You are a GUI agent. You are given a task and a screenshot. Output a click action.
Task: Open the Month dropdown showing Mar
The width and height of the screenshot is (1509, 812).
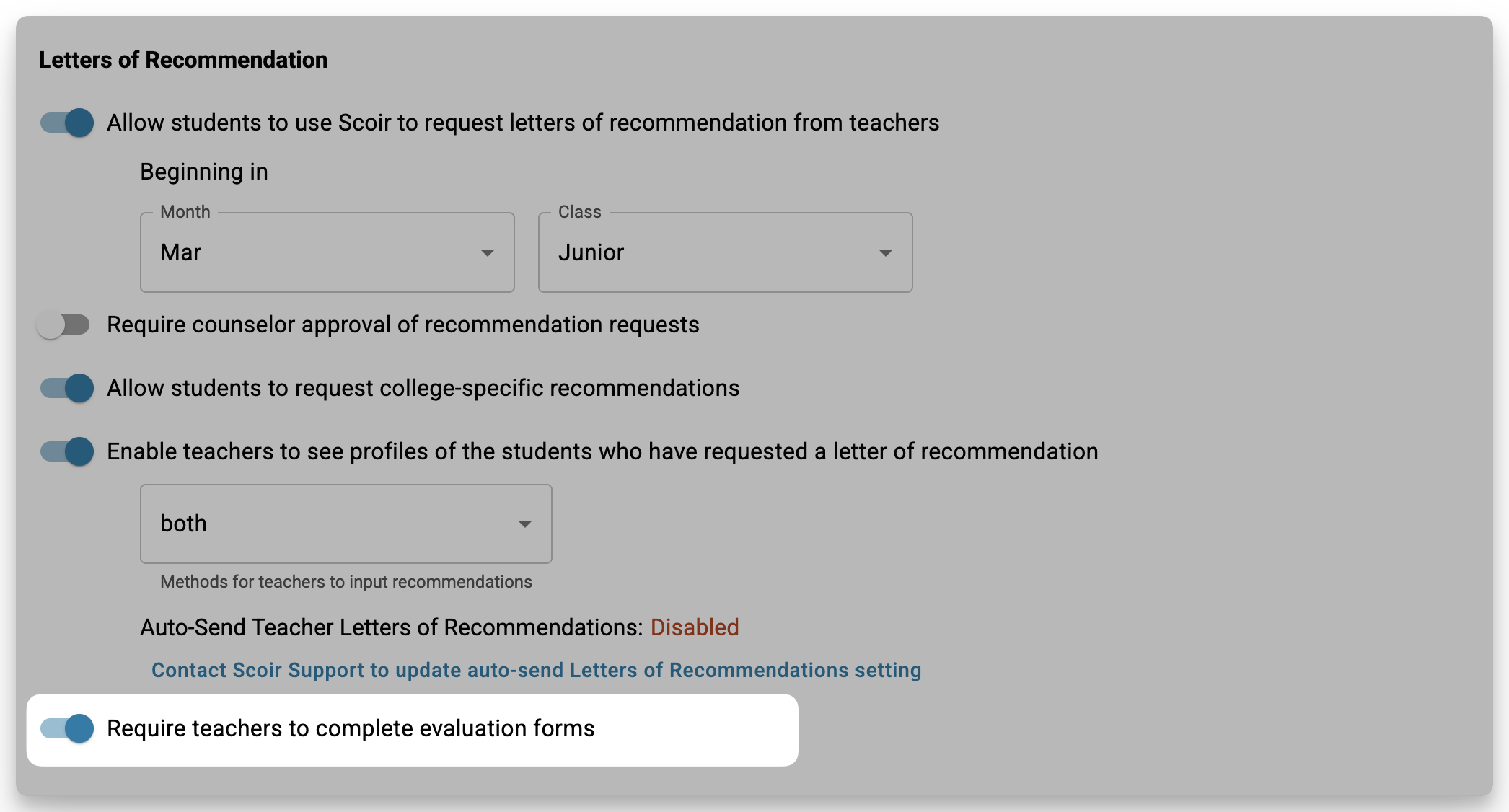click(x=327, y=252)
